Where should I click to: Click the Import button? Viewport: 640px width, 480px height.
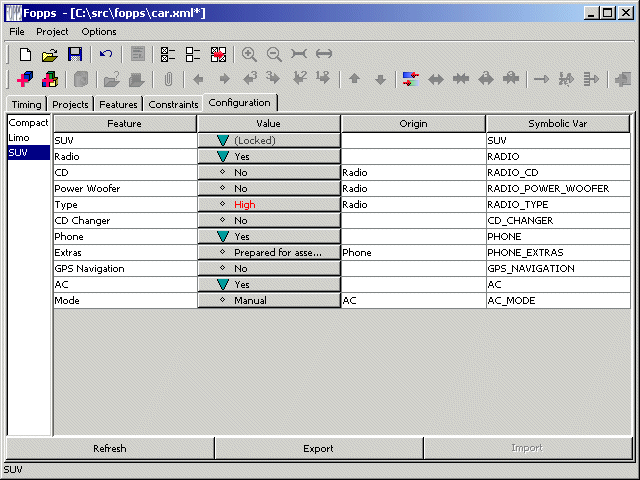[x=527, y=448]
